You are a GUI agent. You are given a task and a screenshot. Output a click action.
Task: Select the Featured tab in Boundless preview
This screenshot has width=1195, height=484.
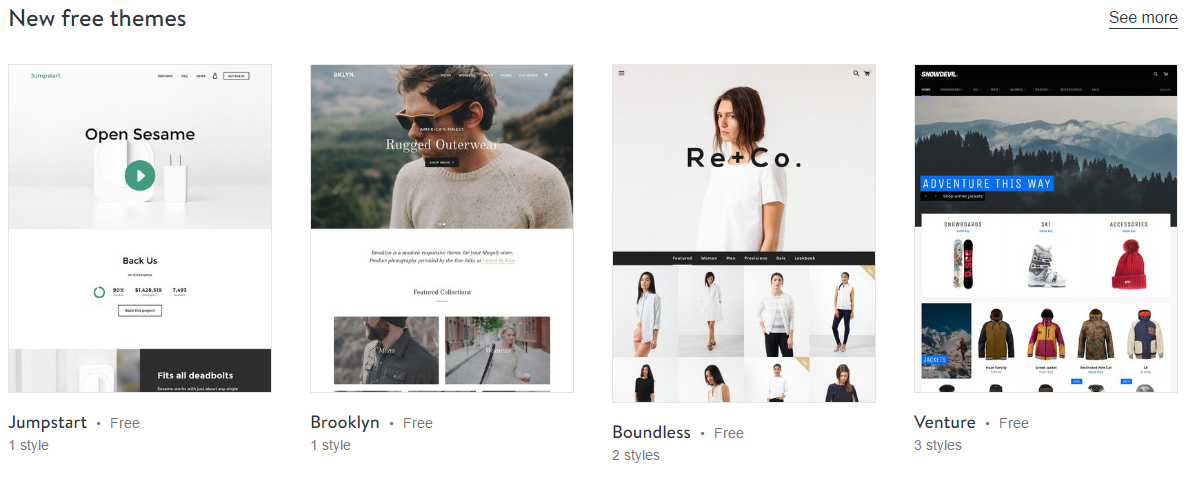[x=682, y=258]
